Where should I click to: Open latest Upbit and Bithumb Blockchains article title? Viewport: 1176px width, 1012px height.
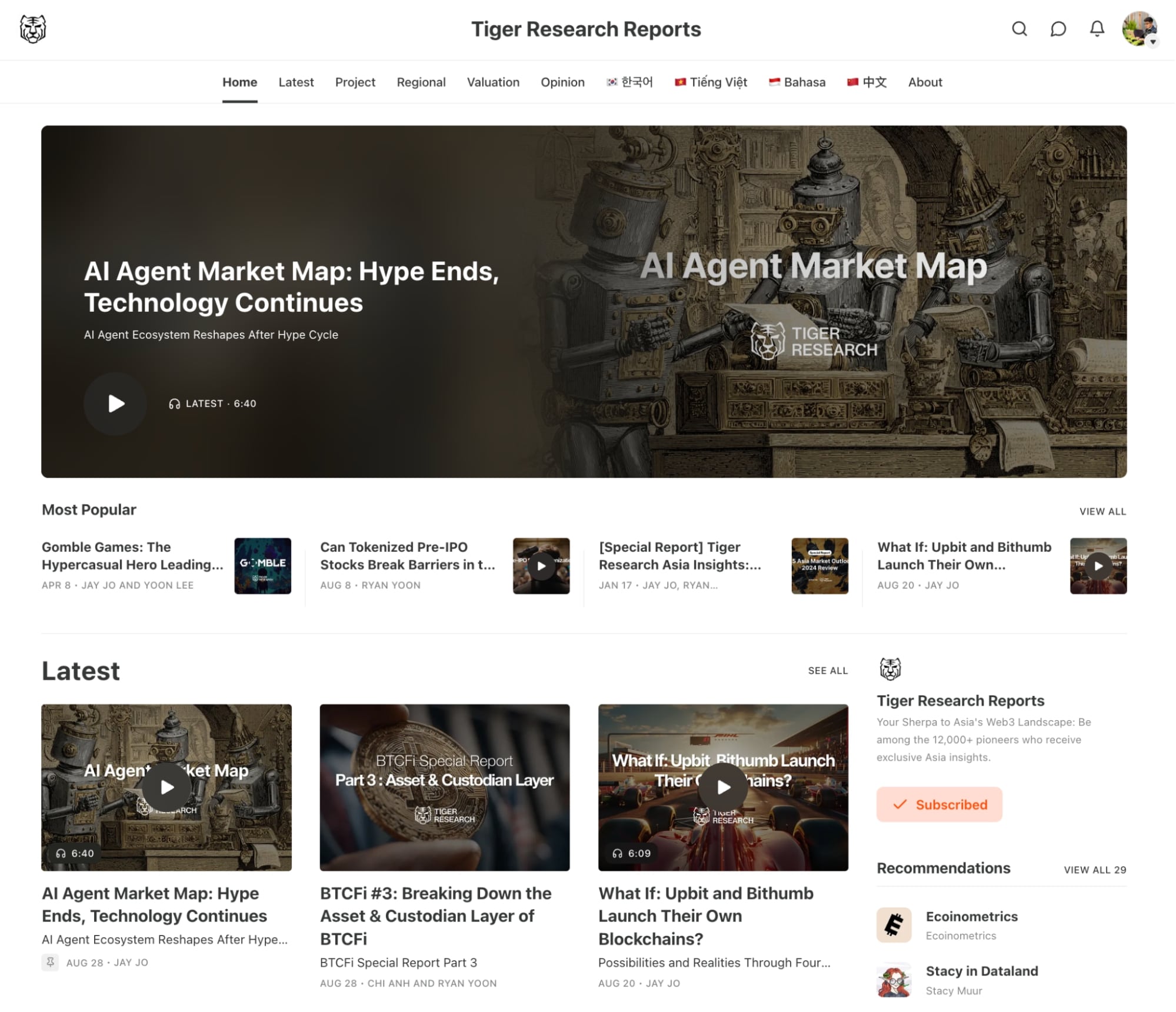click(706, 916)
